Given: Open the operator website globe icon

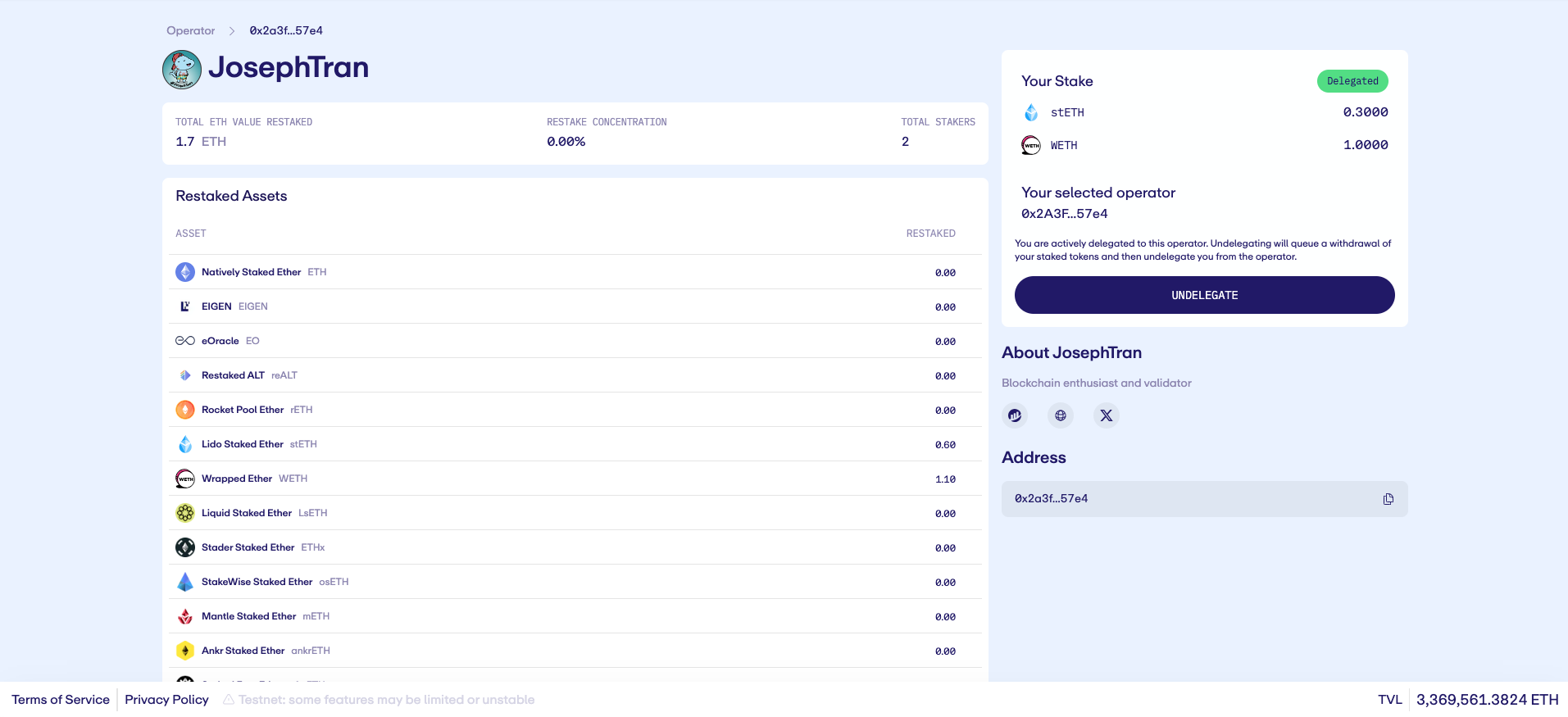Looking at the screenshot, I should pos(1060,415).
